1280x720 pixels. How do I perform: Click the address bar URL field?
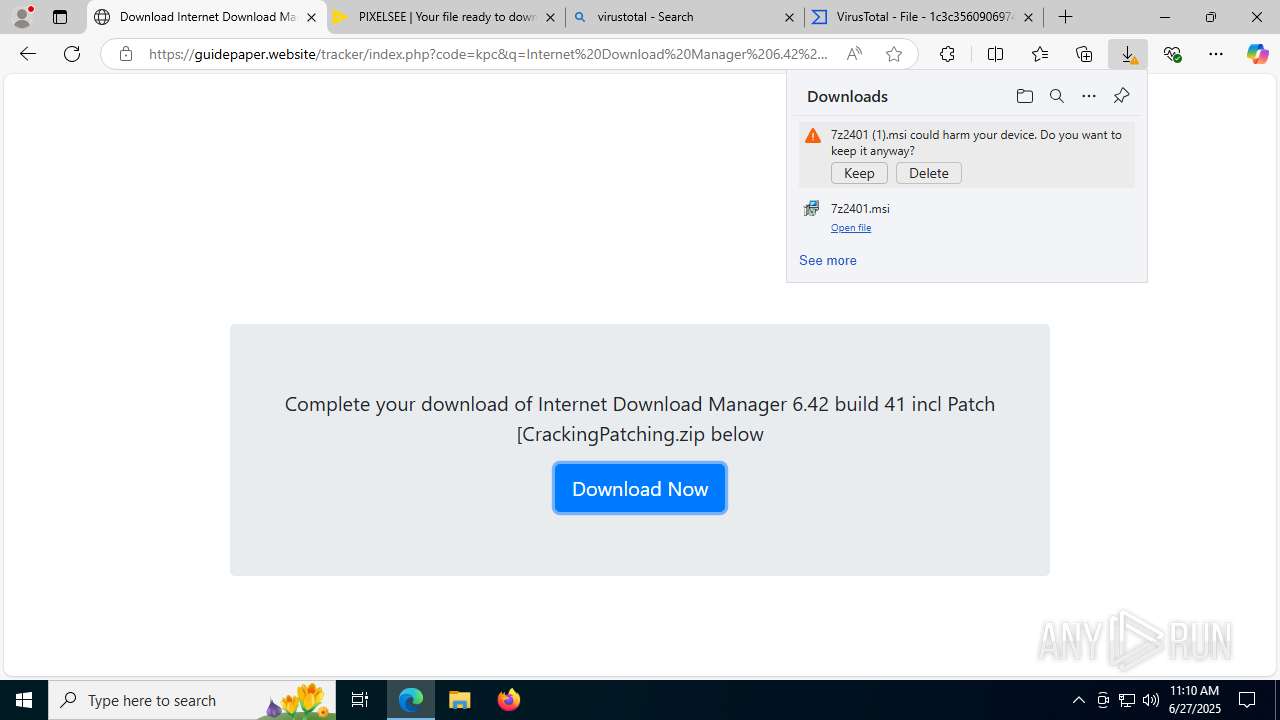point(488,54)
